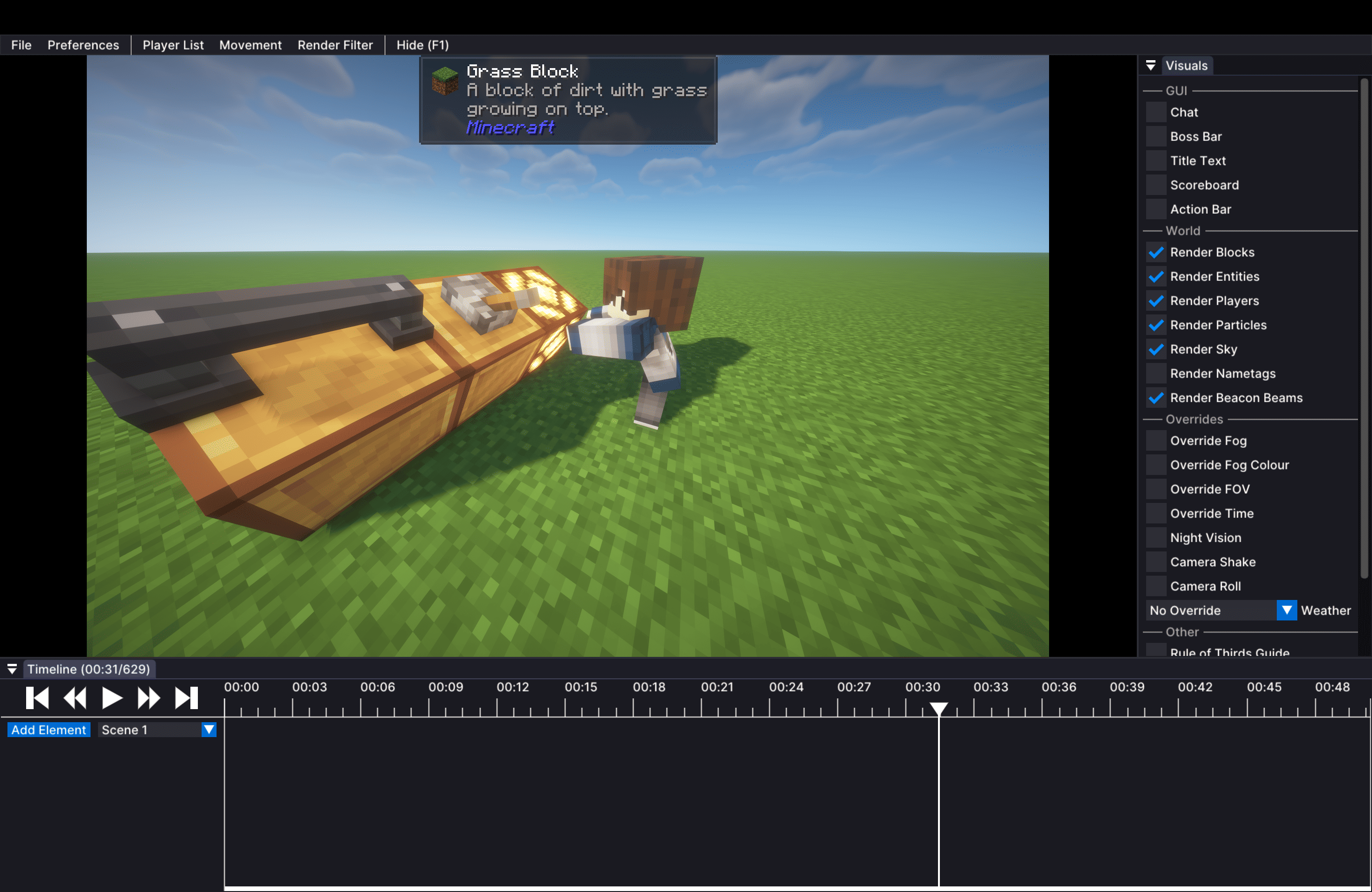
Task: Collapse the Visuals panel triangle
Action: pyautogui.click(x=1151, y=65)
